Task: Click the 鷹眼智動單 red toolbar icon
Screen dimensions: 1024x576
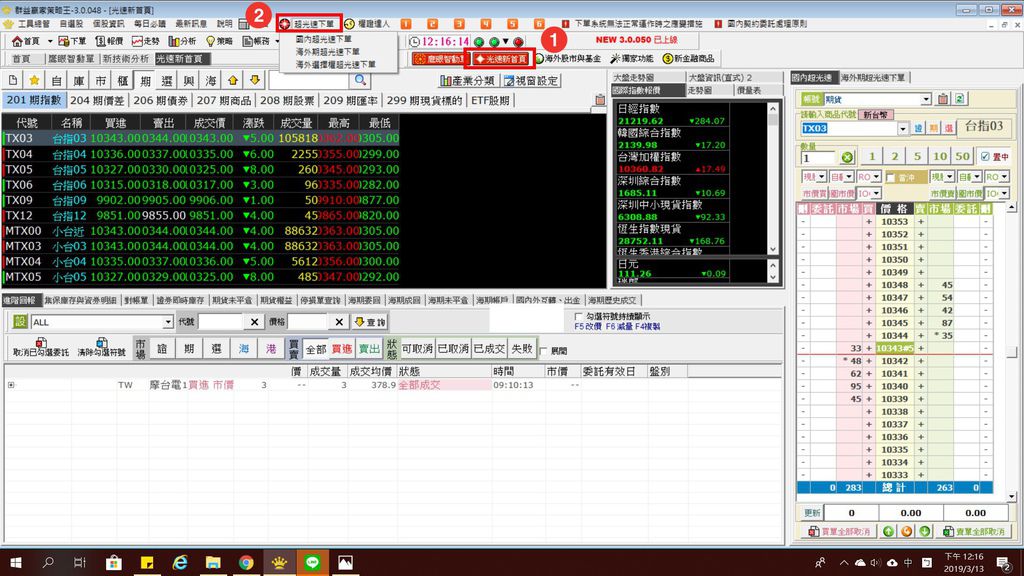Action: point(438,59)
